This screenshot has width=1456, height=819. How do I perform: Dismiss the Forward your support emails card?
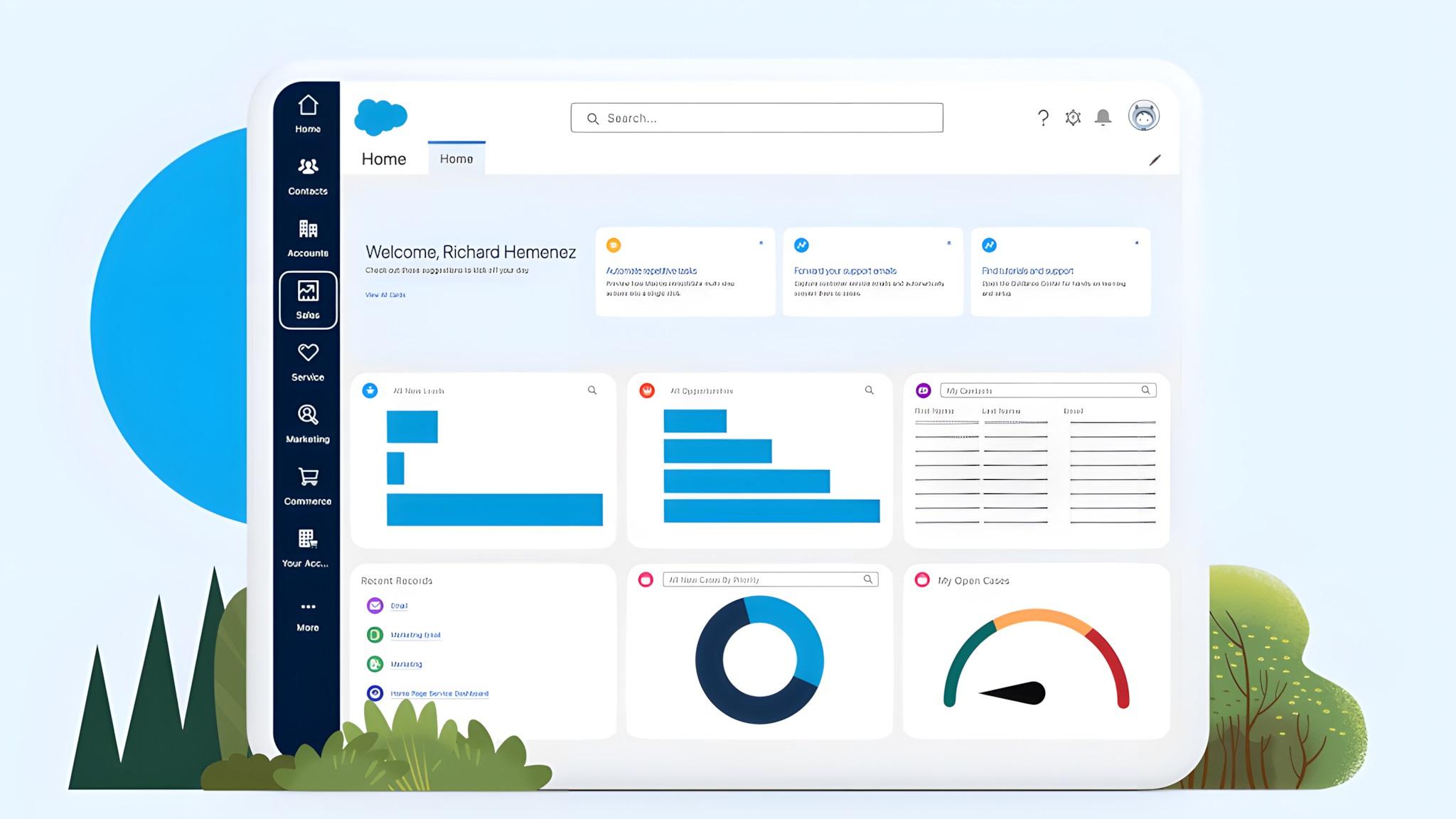pyautogui.click(x=948, y=243)
